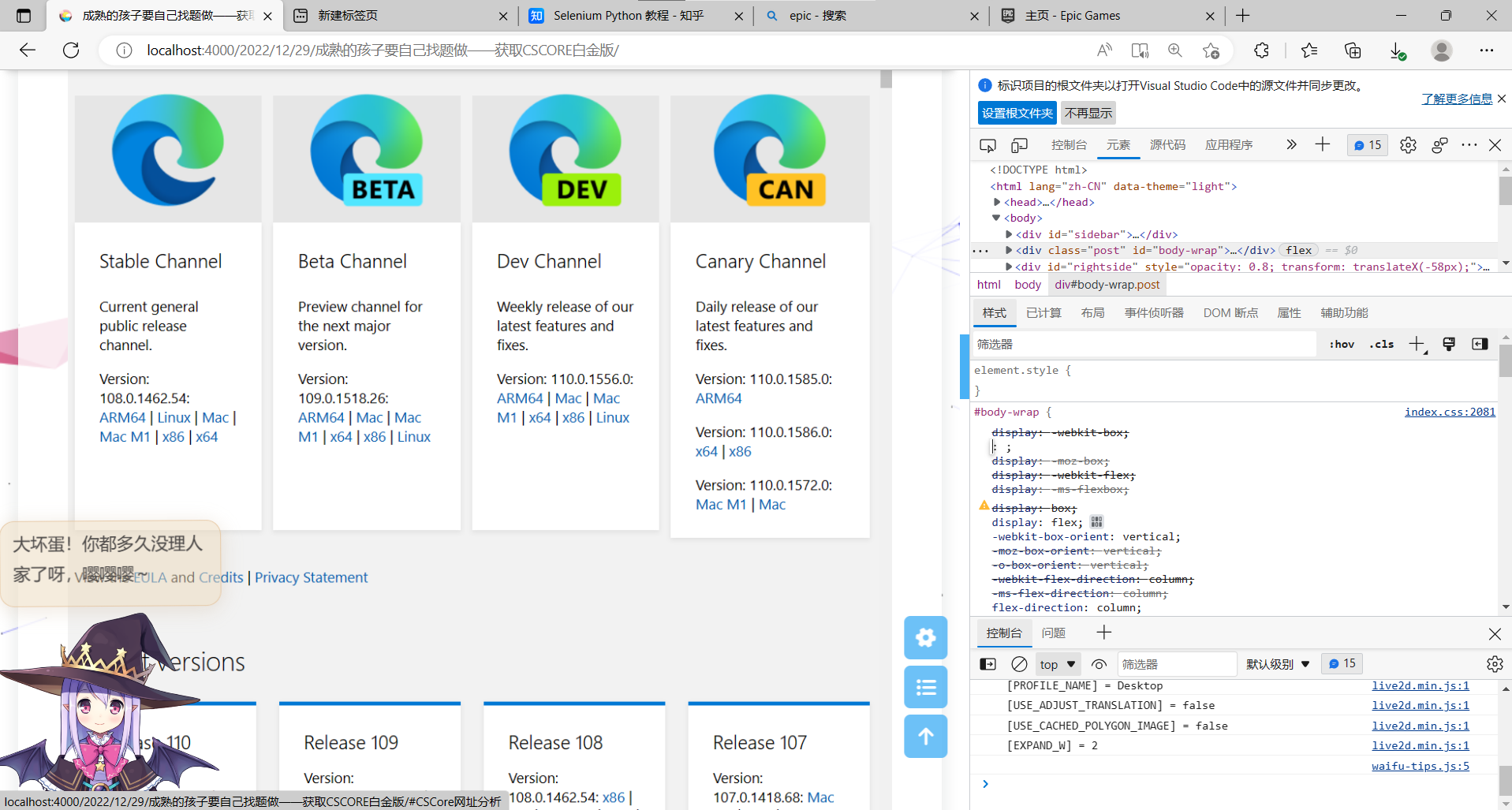1512x810 pixels.
Task: Open DevTools settings gear
Action: click(1408, 145)
